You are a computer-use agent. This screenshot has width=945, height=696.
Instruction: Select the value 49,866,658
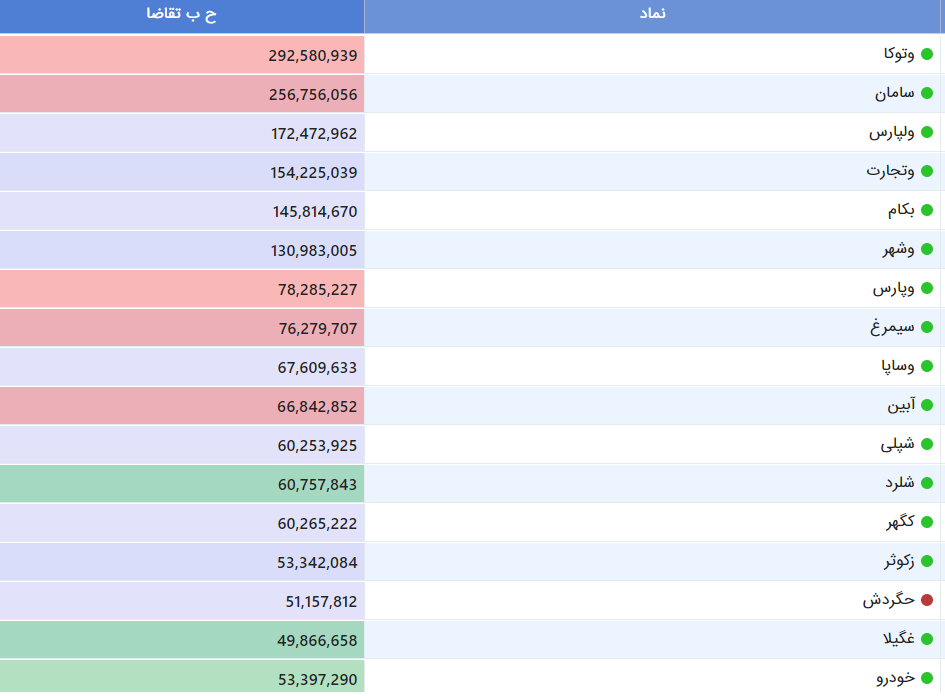click(318, 641)
